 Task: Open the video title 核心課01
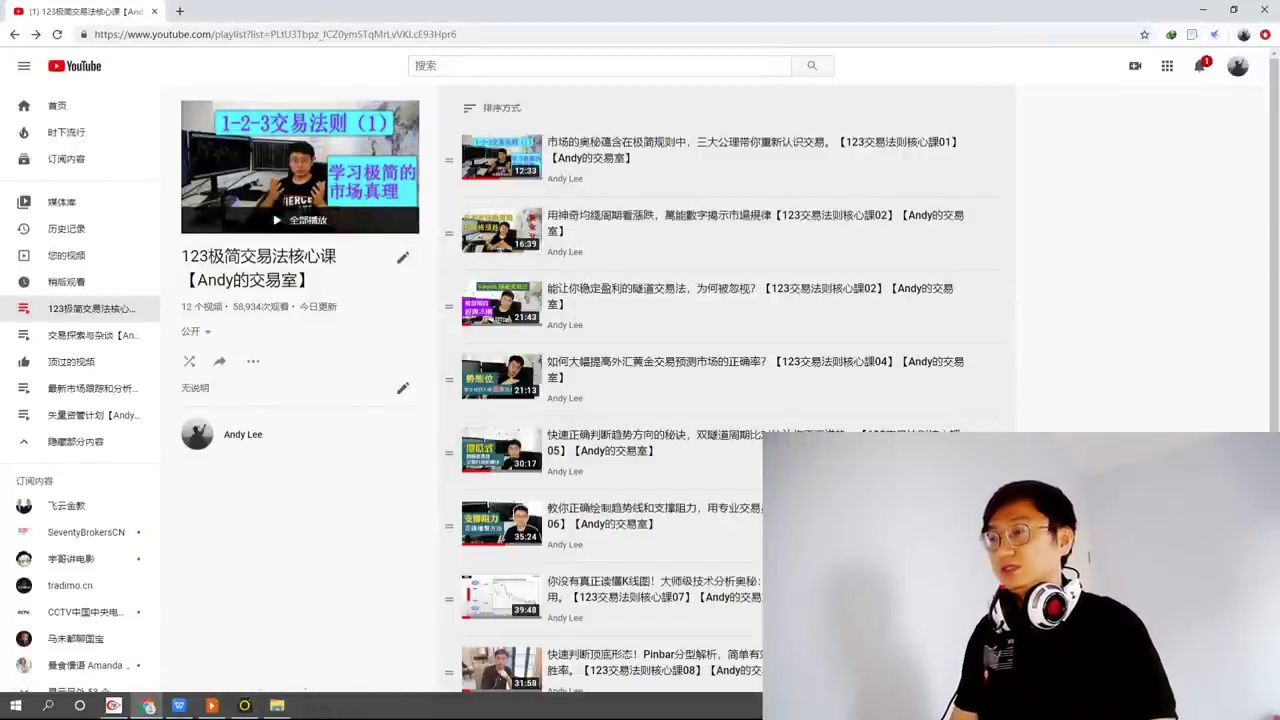[x=752, y=150]
